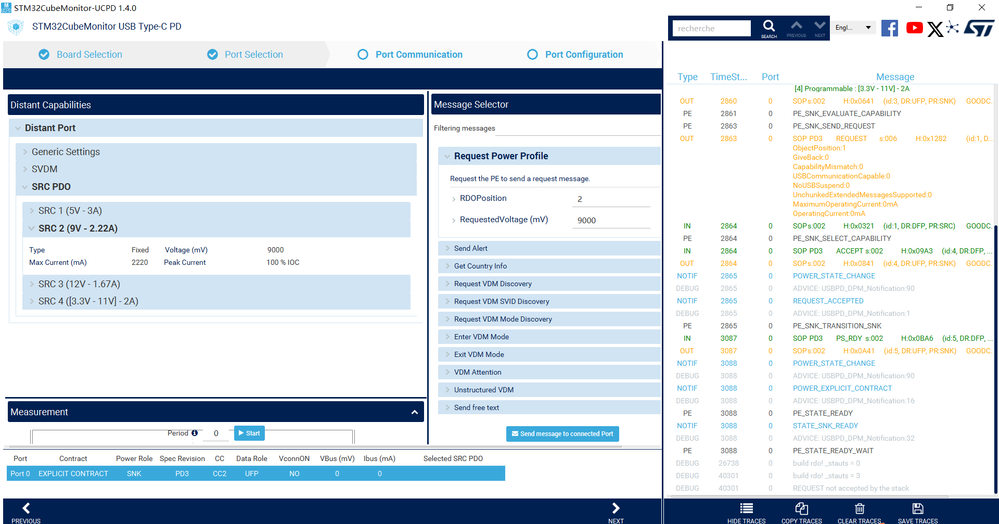
Task: Collapse the Measurement panel chevron
Action: (x=415, y=412)
